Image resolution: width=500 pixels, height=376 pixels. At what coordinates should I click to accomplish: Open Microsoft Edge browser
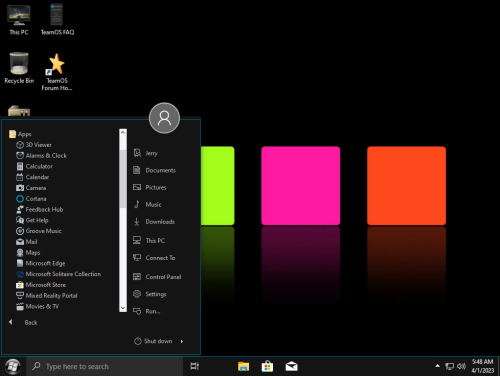click(x=41, y=263)
